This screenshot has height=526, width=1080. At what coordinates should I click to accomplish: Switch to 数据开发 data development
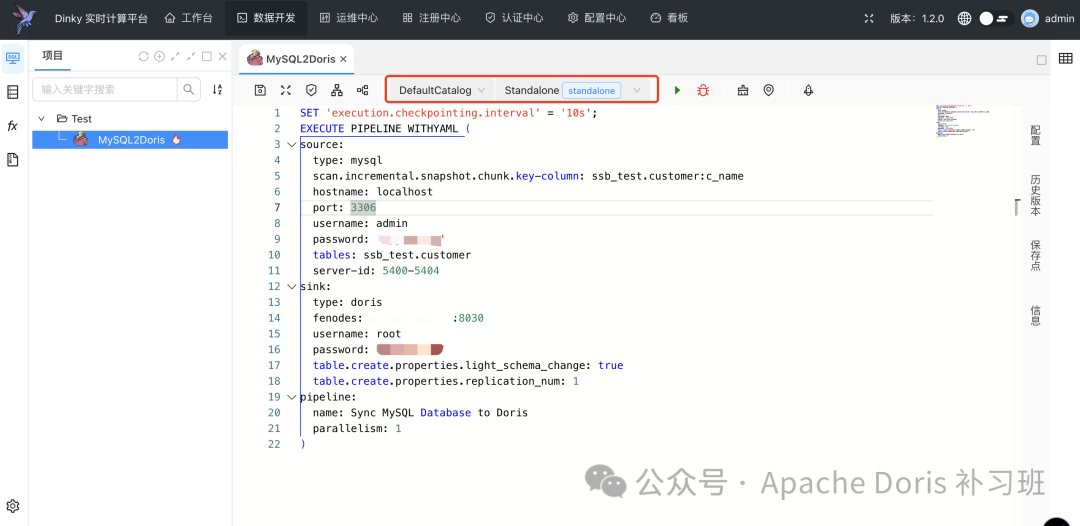coord(266,19)
